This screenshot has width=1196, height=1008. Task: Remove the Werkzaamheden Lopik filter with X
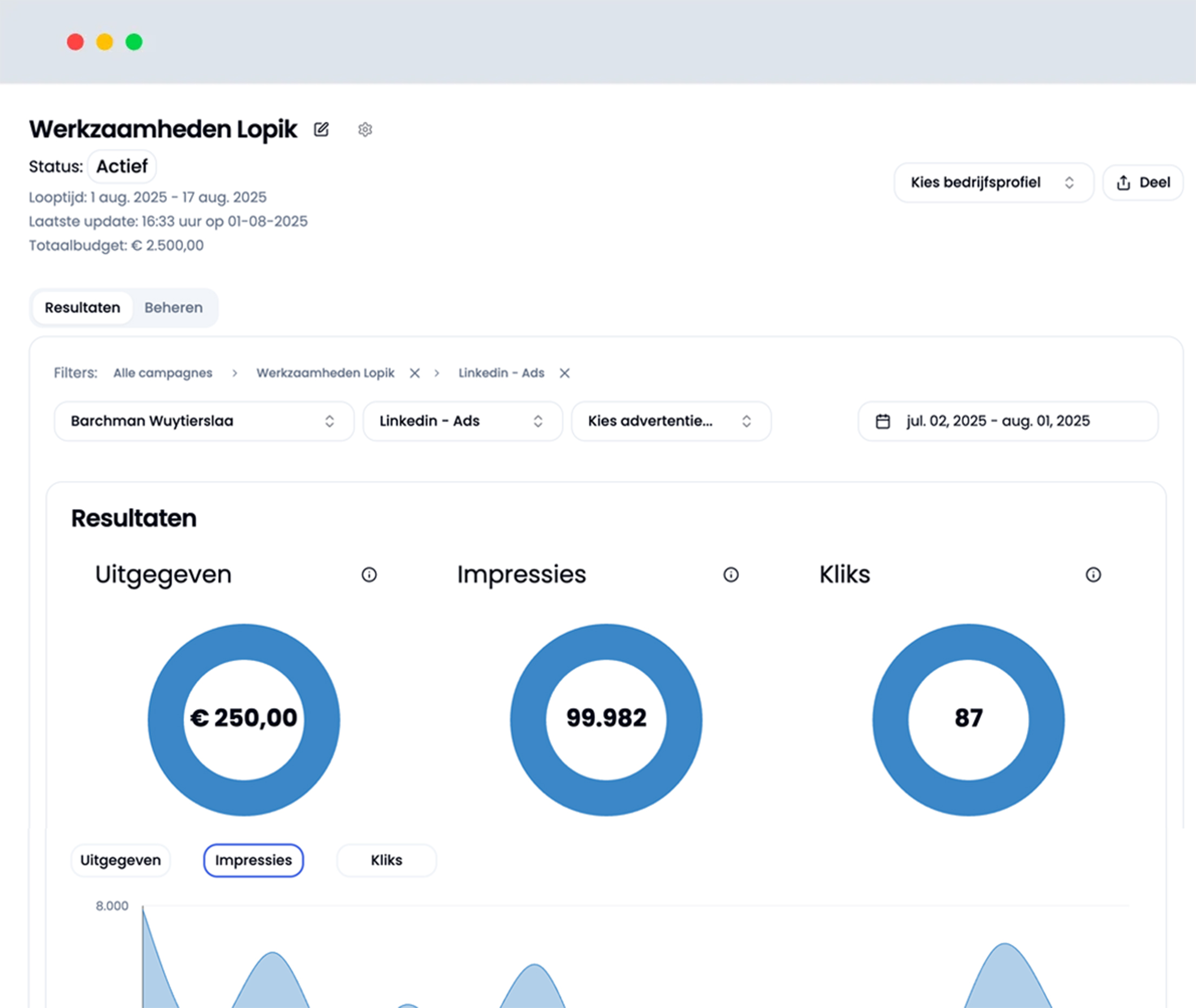(415, 373)
